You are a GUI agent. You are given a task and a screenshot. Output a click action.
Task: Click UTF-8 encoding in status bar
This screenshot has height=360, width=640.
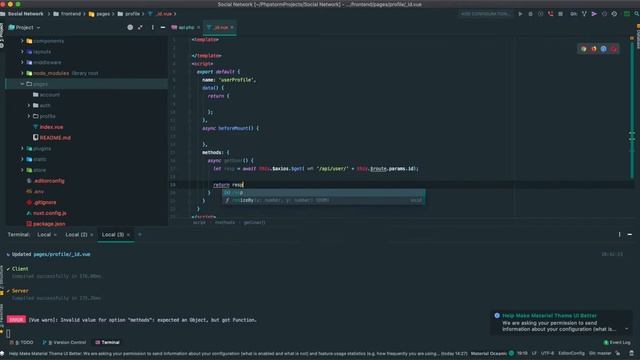click(x=547, y=353)
